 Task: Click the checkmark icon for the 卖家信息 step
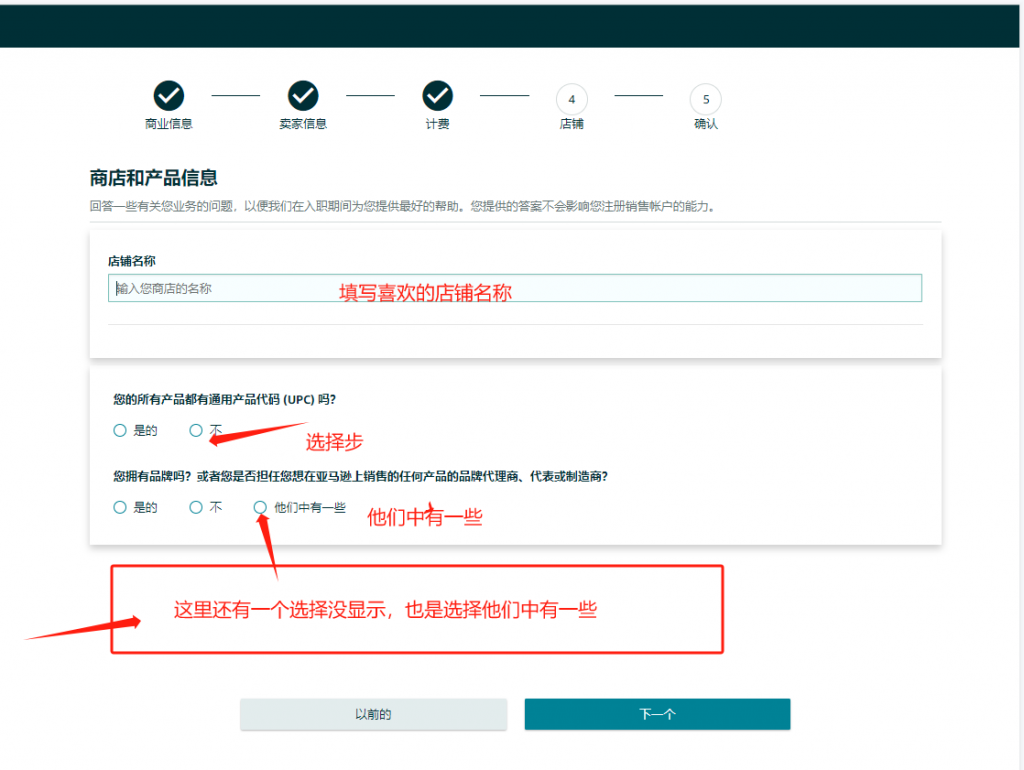pos(303,96)
